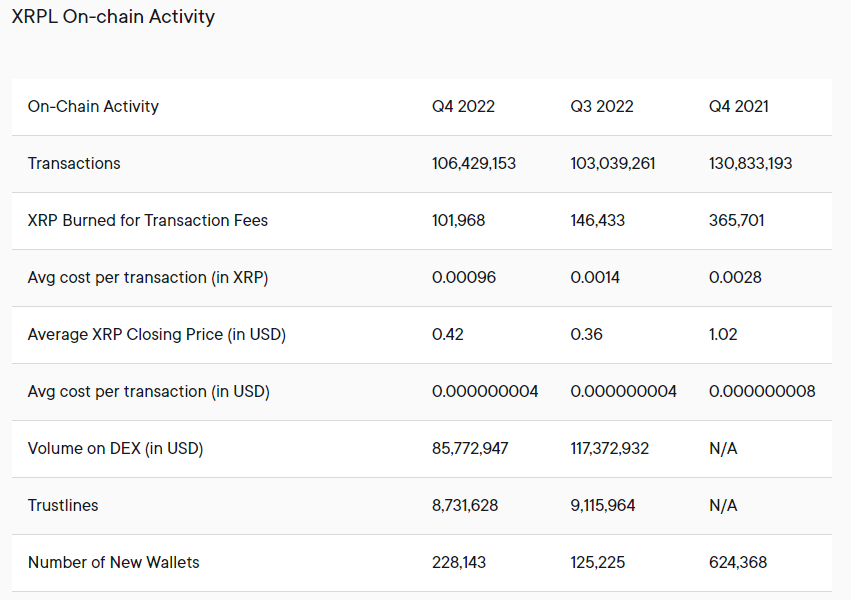Click the closing price 0.36
The height and width of the screenshot is (600, 851).
(x=587, y=334)
